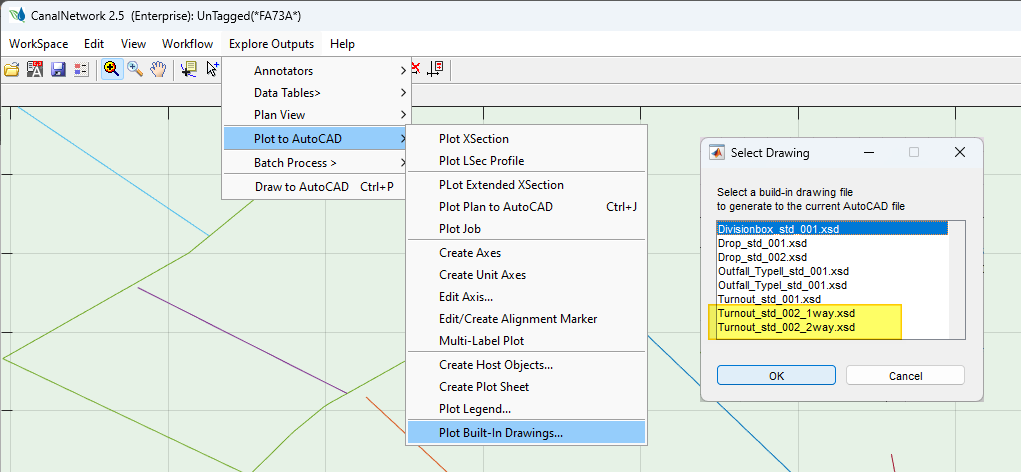Close the Select Drawing dialog

pos(959,152)
